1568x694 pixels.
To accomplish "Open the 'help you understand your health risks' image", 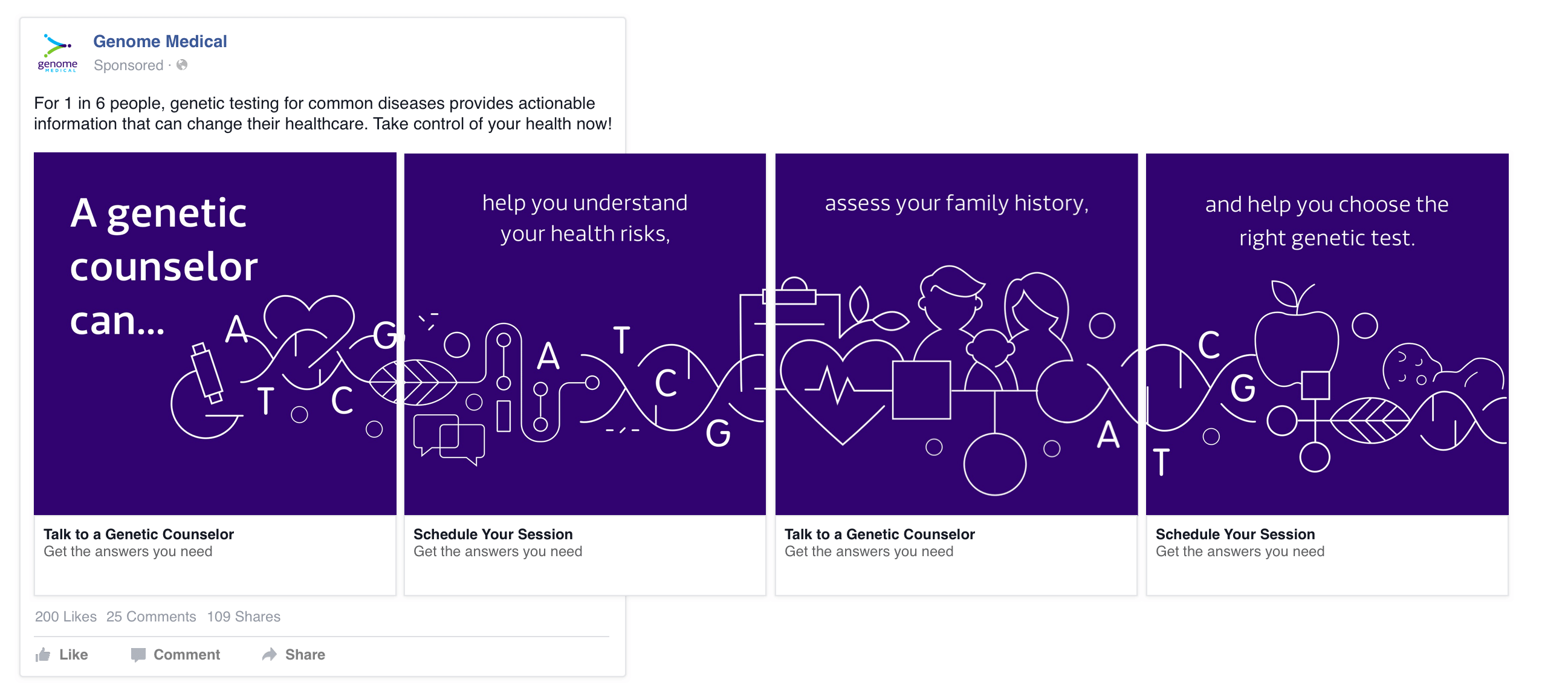I will click(585, 334).
